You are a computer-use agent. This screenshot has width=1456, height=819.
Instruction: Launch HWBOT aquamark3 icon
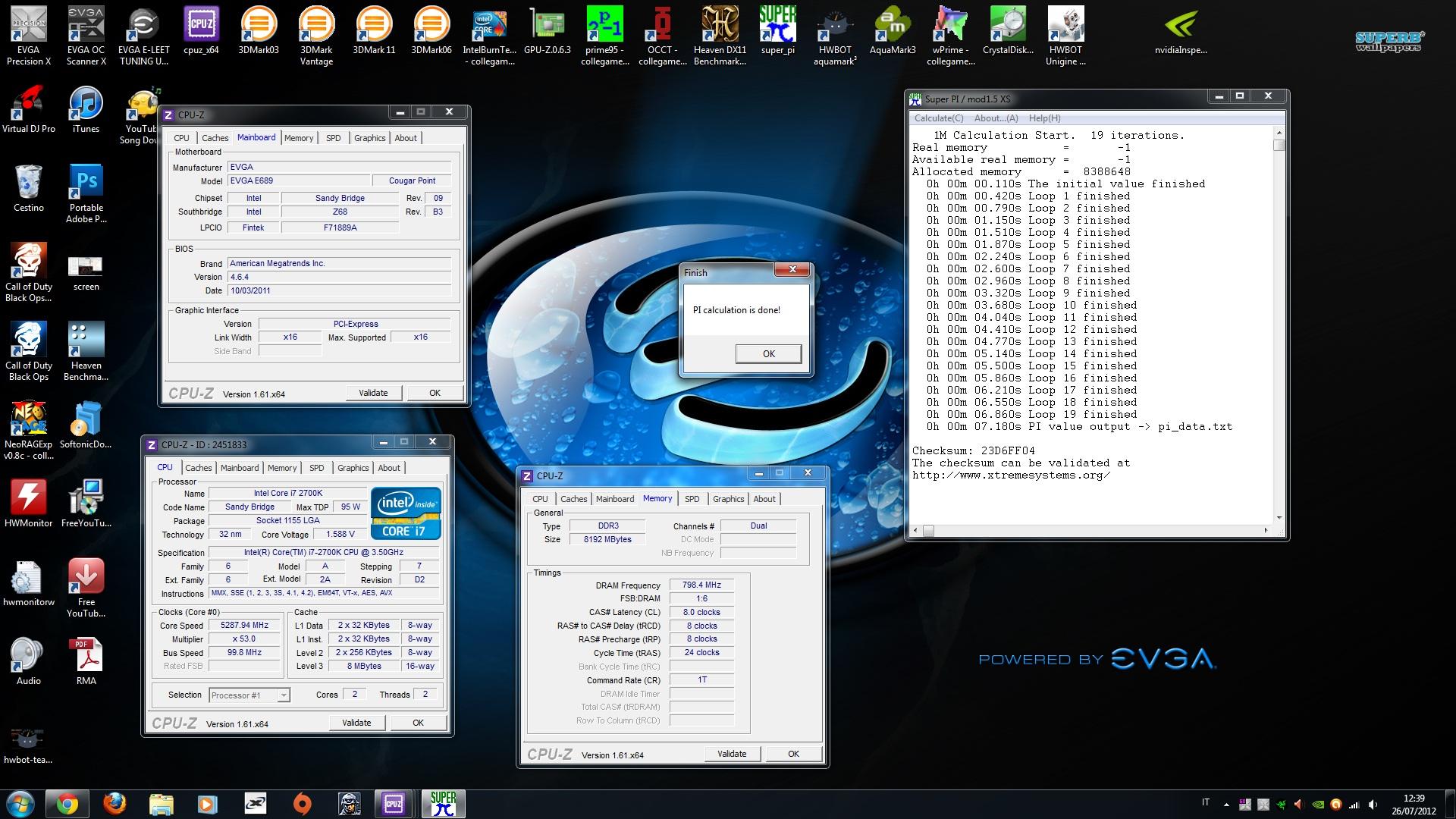pos(835,36)
